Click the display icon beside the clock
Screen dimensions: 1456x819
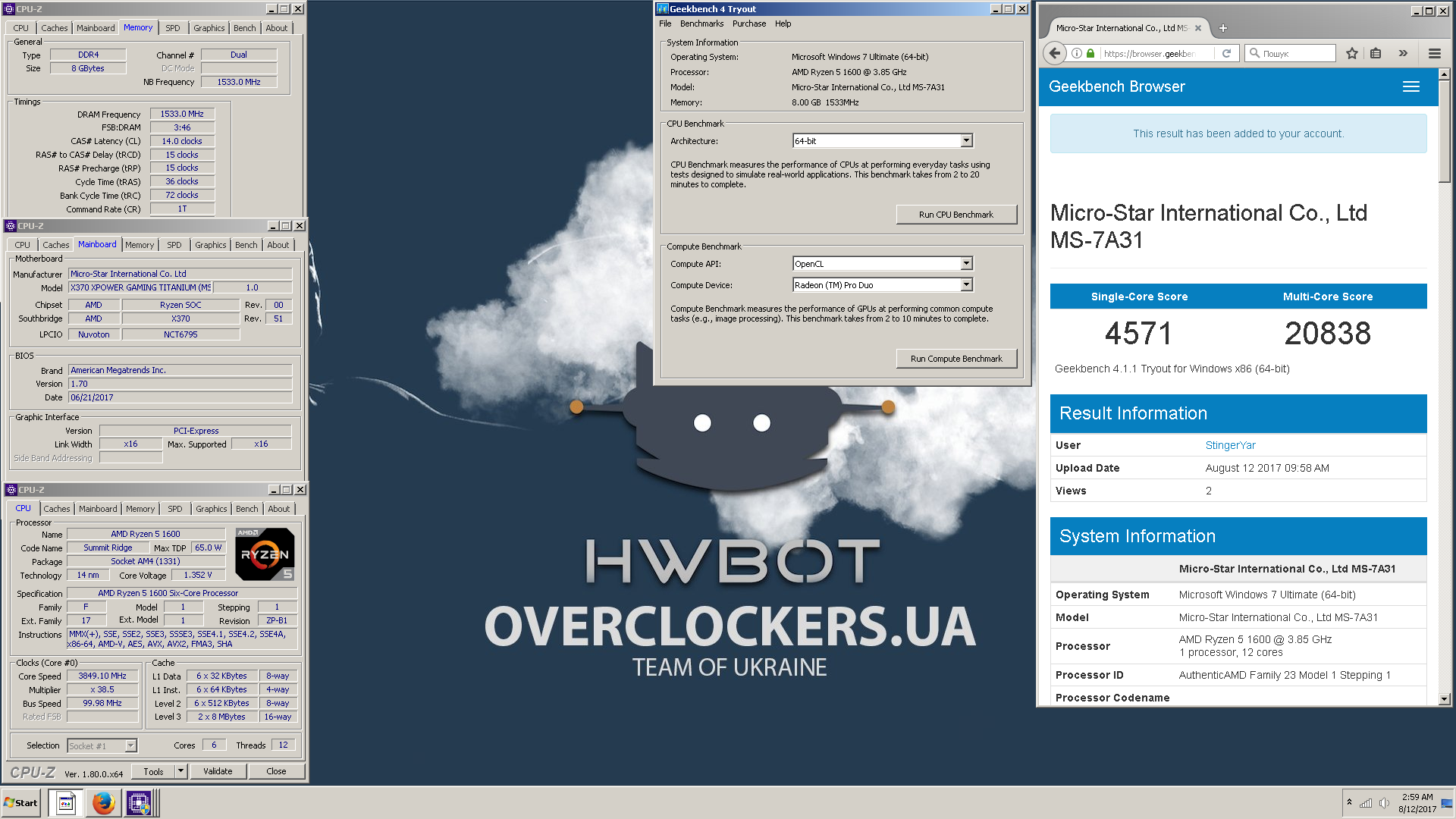click(x=1447, y=803)
